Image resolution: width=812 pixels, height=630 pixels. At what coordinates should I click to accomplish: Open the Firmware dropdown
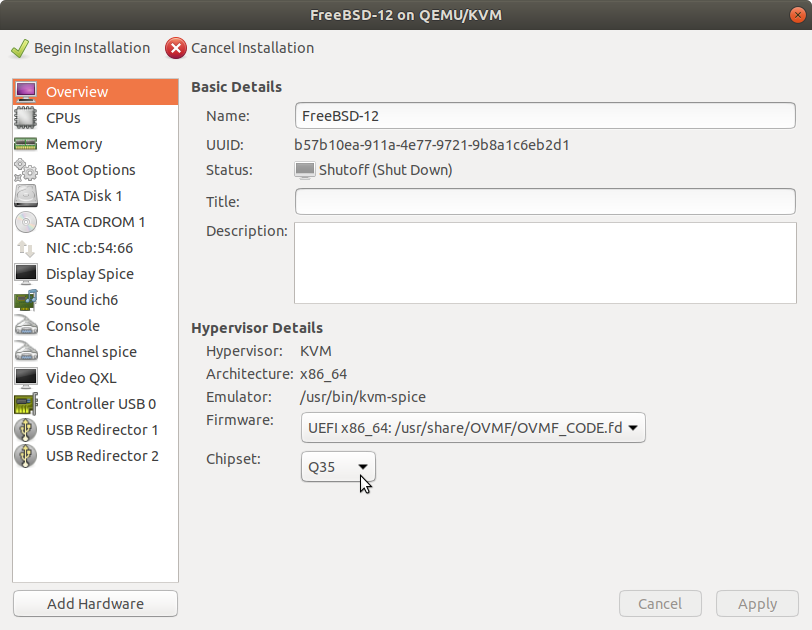[473, 428]
